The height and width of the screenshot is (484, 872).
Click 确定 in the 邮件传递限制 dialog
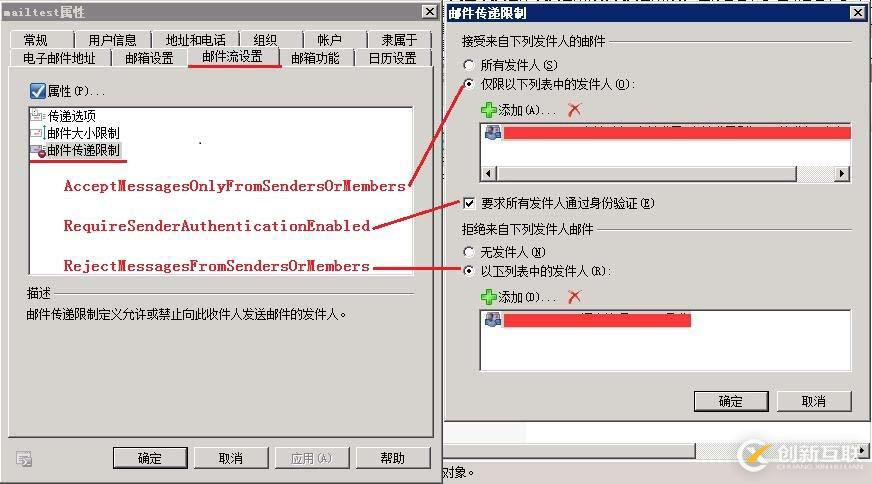pos(731,401)
